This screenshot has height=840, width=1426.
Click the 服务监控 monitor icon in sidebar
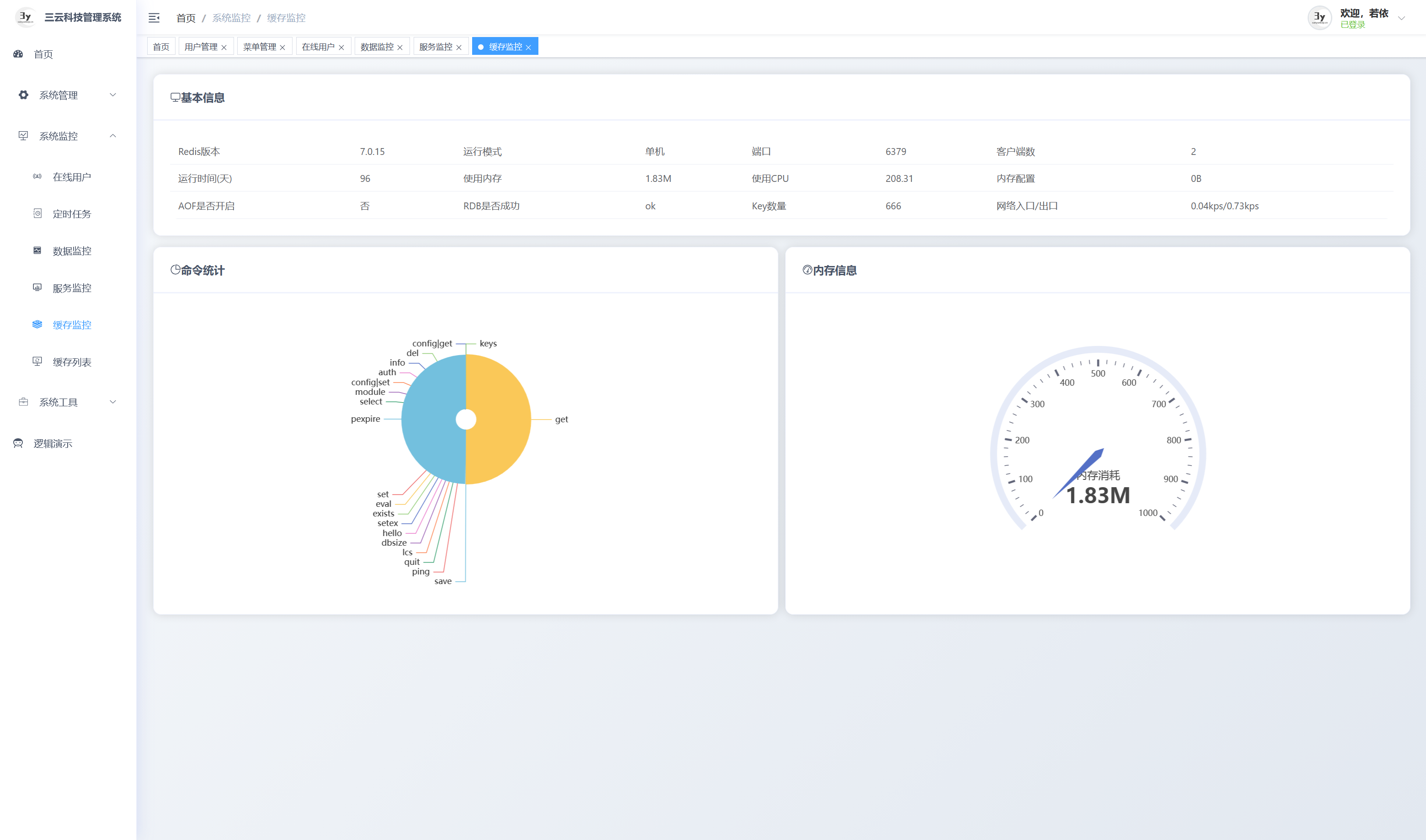click(37, 287)
